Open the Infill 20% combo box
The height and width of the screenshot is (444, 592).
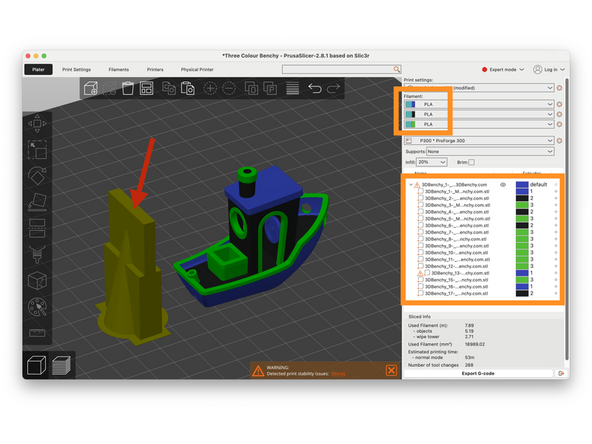coord(432,162)
